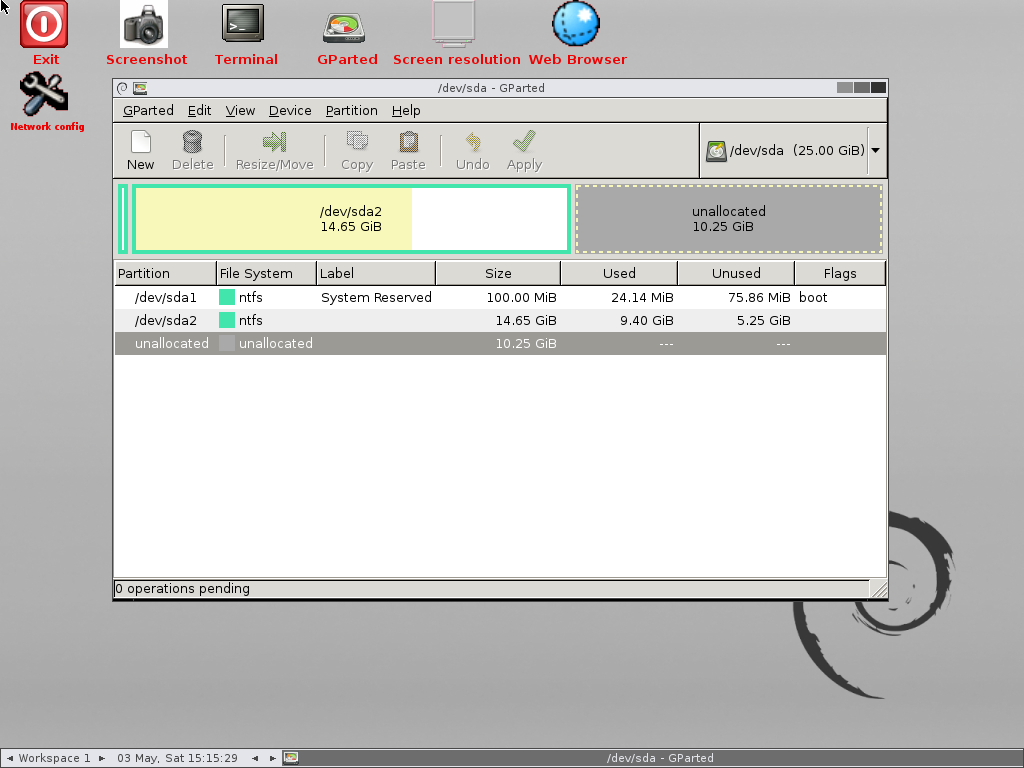Launch Terminal from the desktop icon
Image resolution: width=1024 pixels, height=768 pixels.
click(243, 25)
